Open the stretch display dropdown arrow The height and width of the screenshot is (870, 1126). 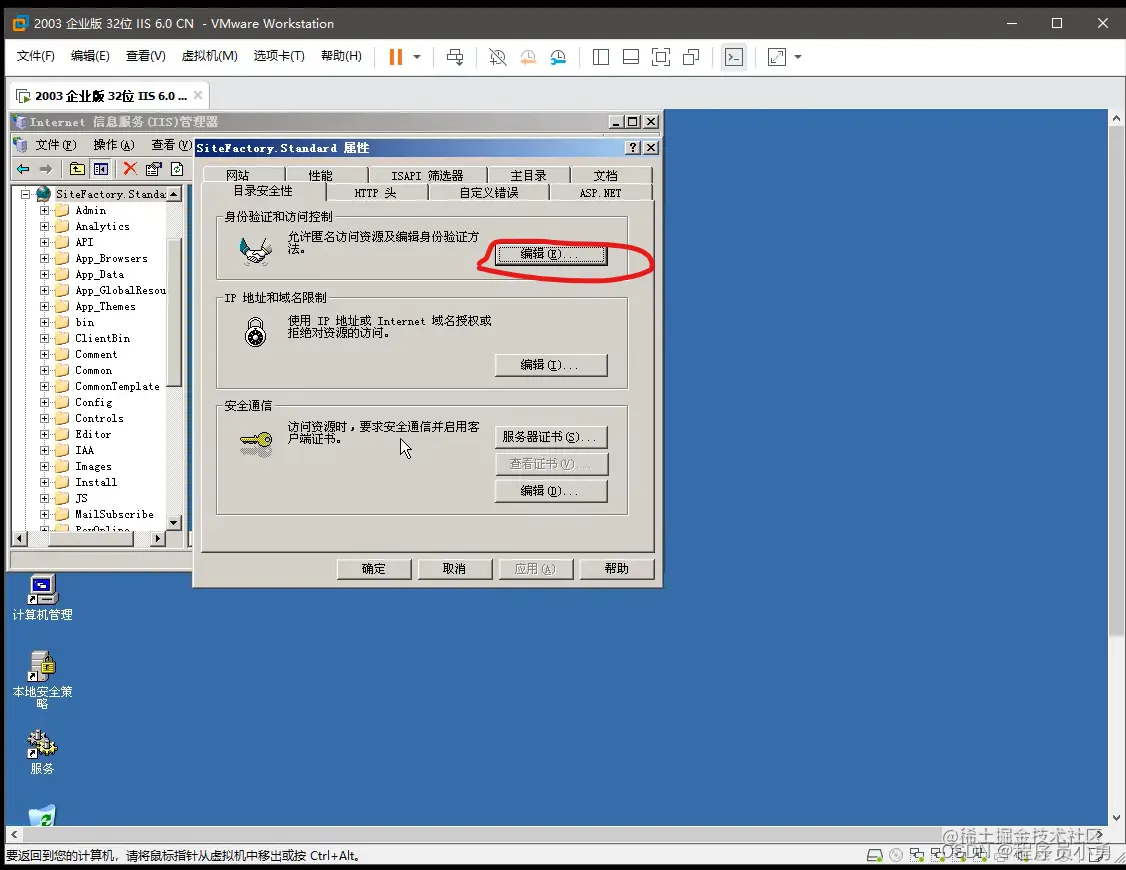click(x=798, y=57)
